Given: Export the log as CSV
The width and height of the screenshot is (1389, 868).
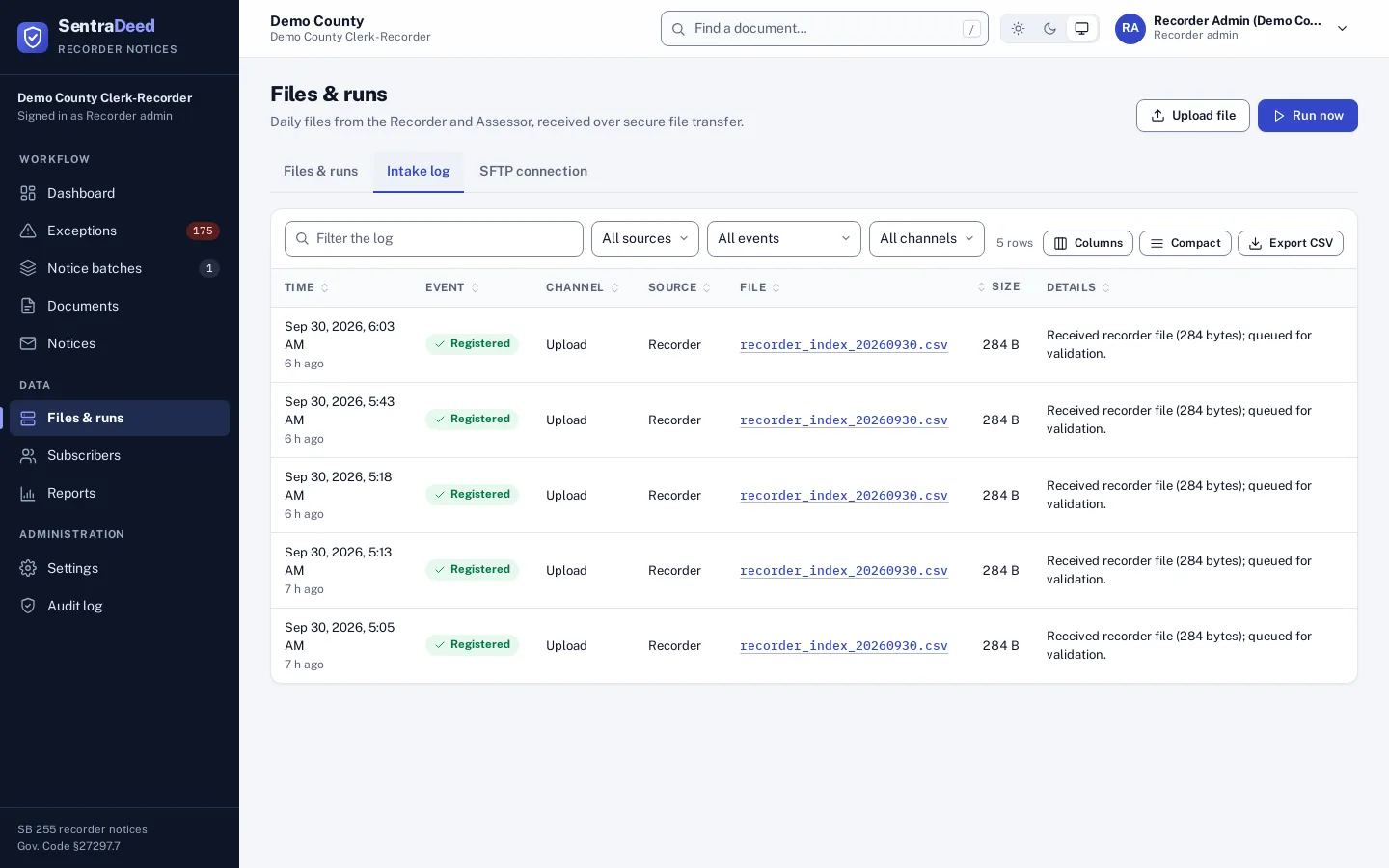Looking at the screenshot, I should (x=1291, y=243).
